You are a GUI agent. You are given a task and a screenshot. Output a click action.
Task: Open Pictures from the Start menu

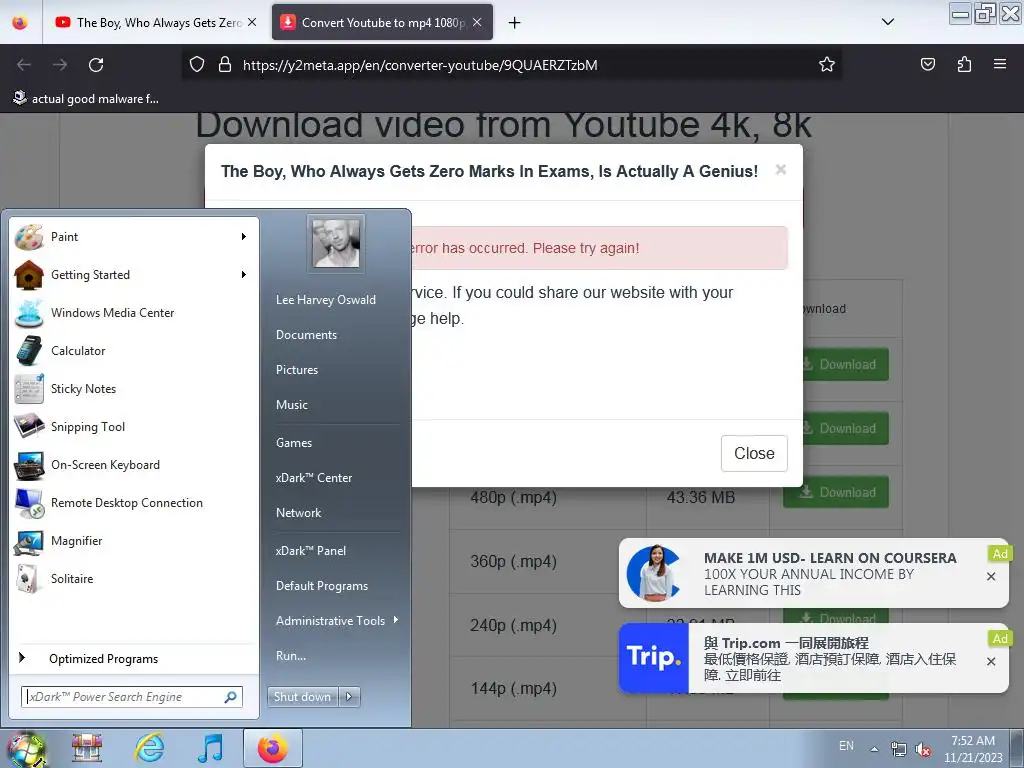pyautogui.click(x=296, y=370)
